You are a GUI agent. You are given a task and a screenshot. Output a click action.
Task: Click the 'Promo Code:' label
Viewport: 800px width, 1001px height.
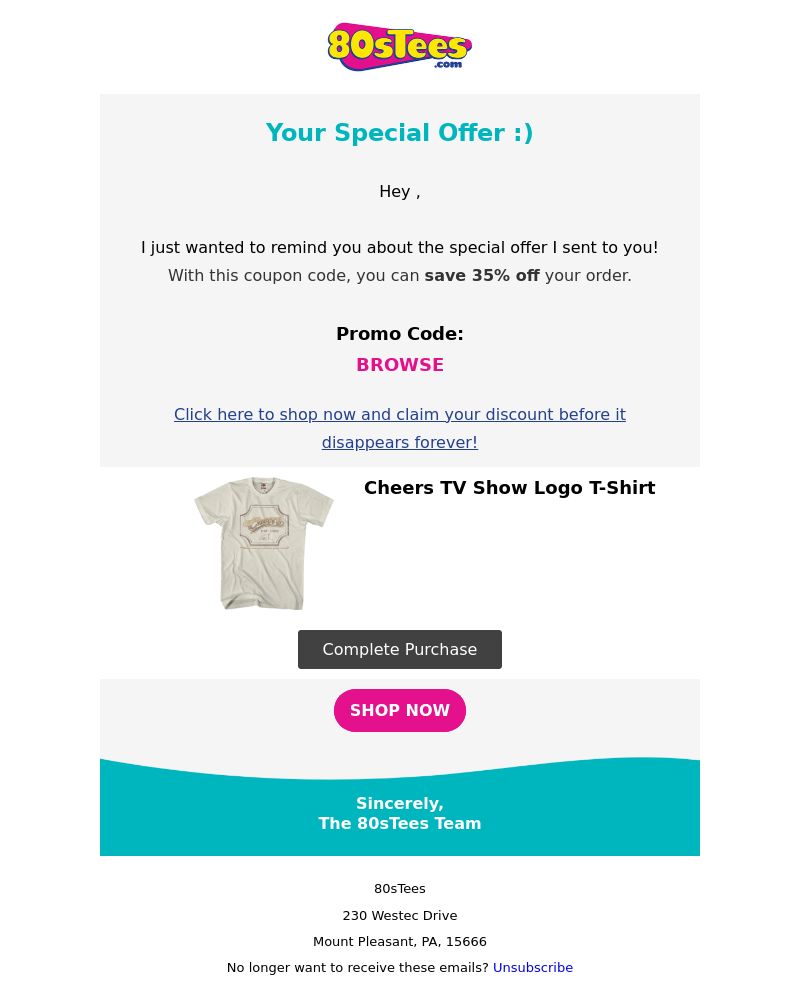pos(400,334)
